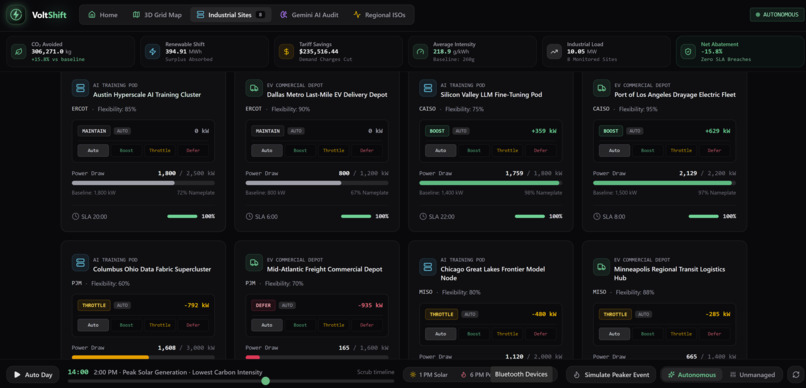This screenshot has width=806, height=388.
Task: Set Dallas Metro EV Depot to Defer
Action: click(x=367, y=151)
